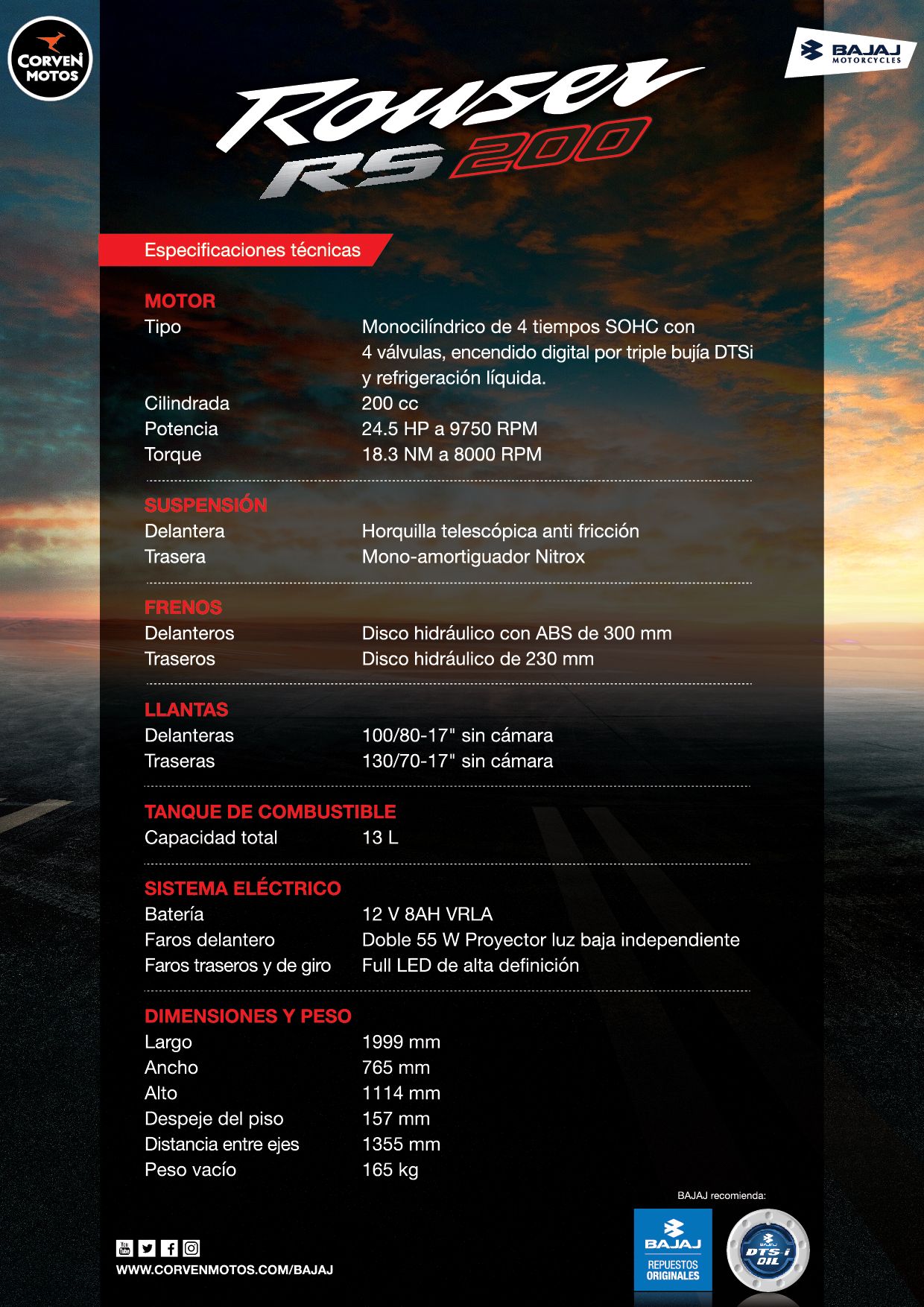Click the value 24.5 HP a 9750 RPM
924x1307 pixels.
click(x=449, y=428)
